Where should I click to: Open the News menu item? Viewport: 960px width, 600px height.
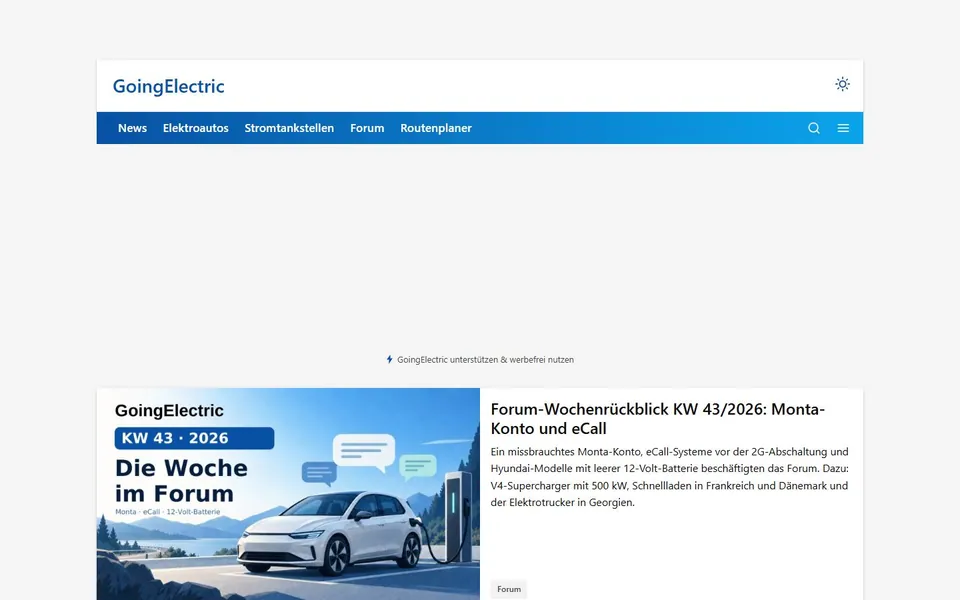click(132, 128)
